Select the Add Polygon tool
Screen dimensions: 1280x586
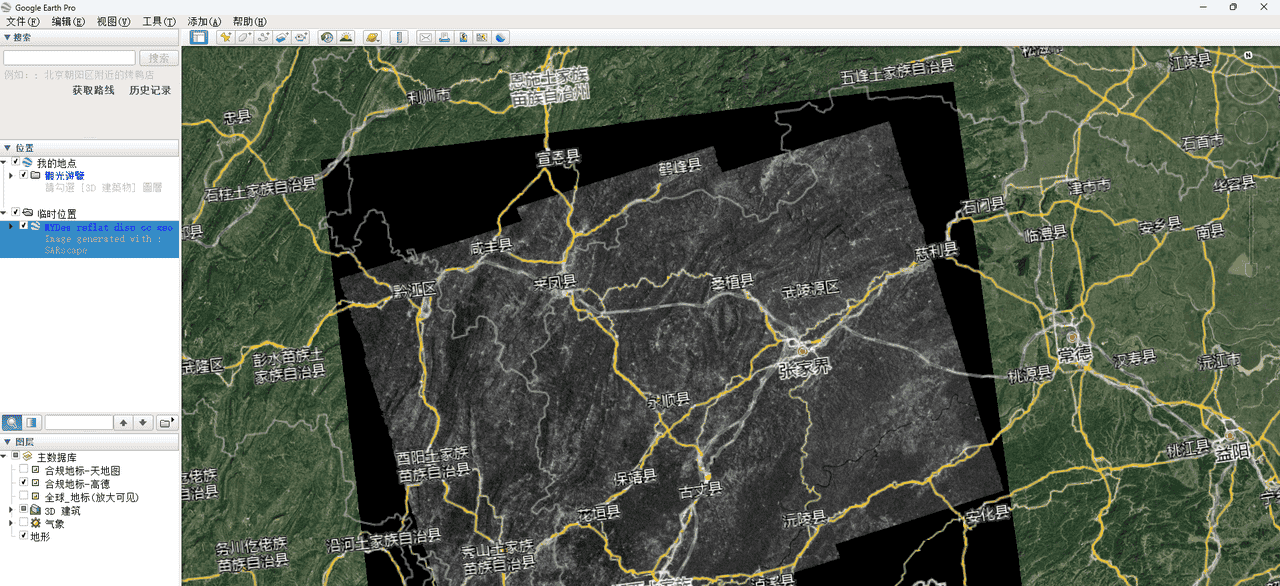244,38
